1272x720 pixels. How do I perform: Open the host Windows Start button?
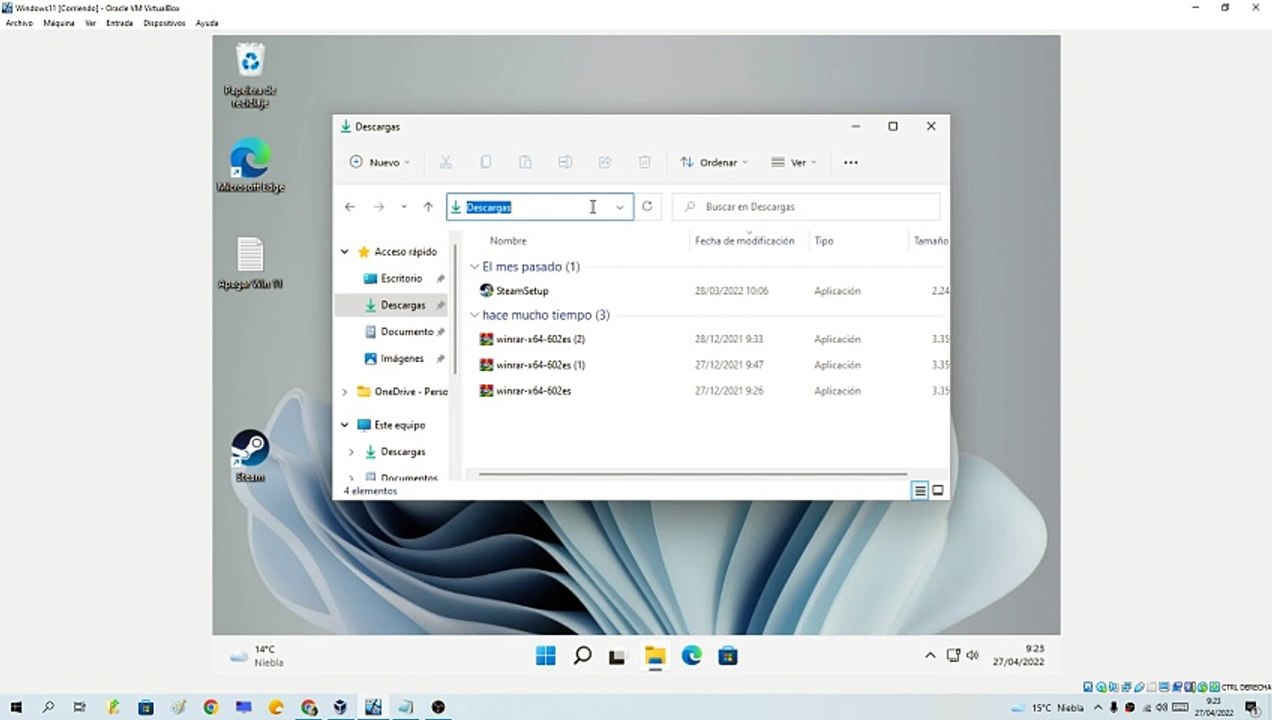pos(16,707)
